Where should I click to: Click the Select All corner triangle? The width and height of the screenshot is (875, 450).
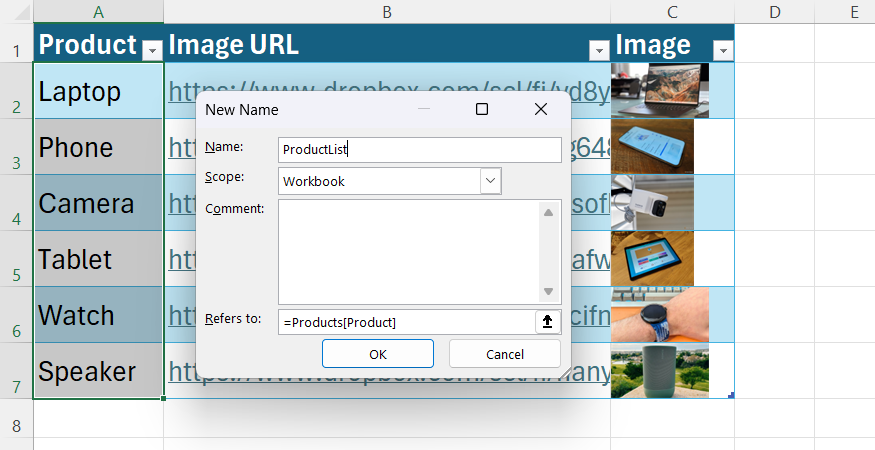click(21, 12)
